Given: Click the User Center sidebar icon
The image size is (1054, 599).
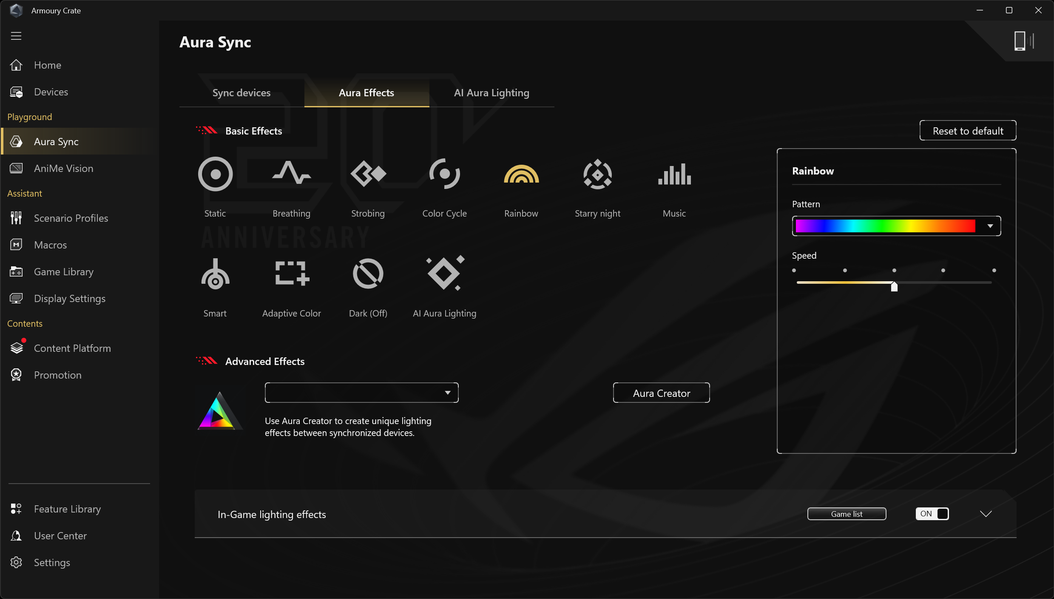Looking at the screenshot, I should (x=16, y=536).
